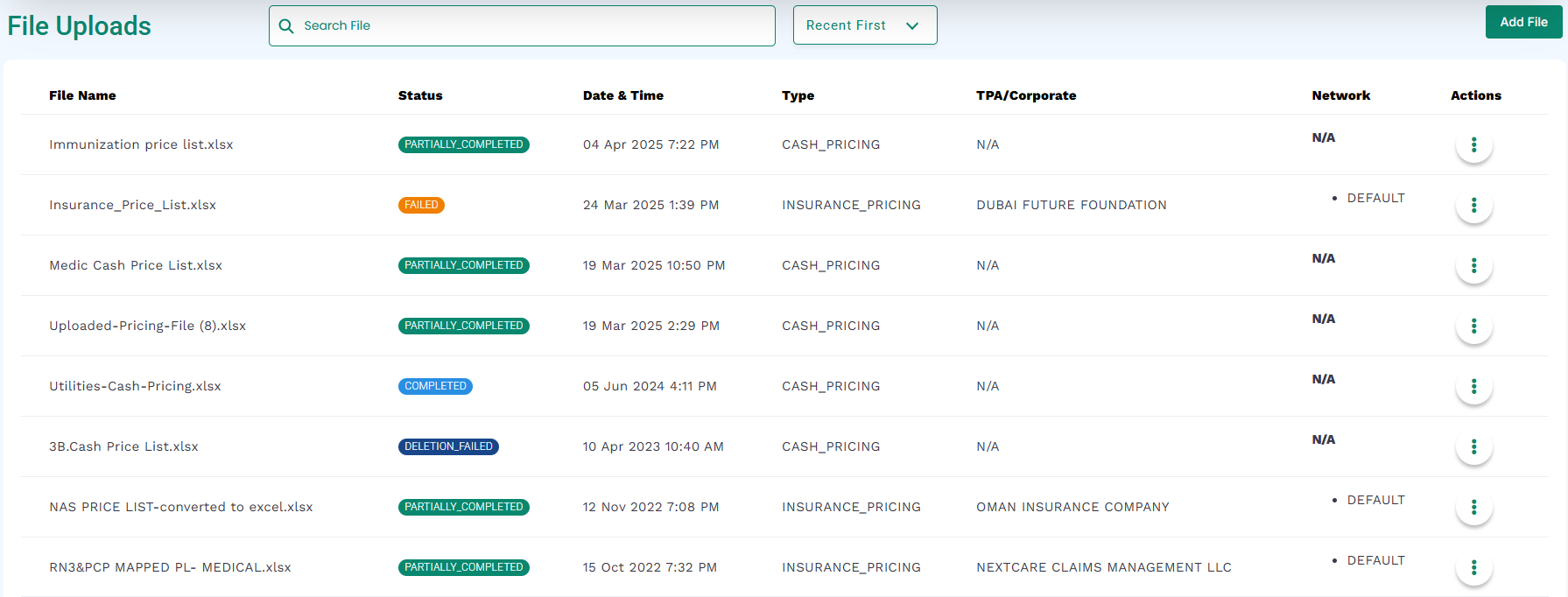Click the FAILED status badge

(421, 205)
